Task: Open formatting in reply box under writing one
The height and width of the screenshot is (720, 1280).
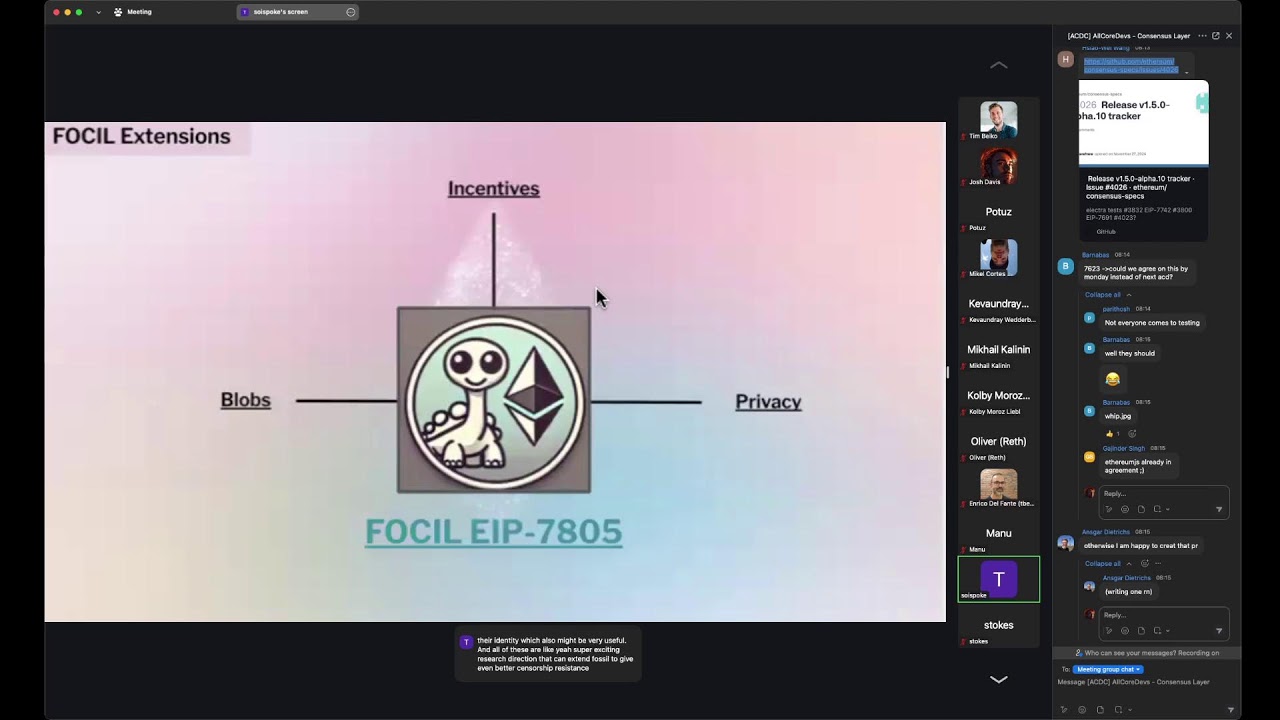Action: coord(1108,631)
